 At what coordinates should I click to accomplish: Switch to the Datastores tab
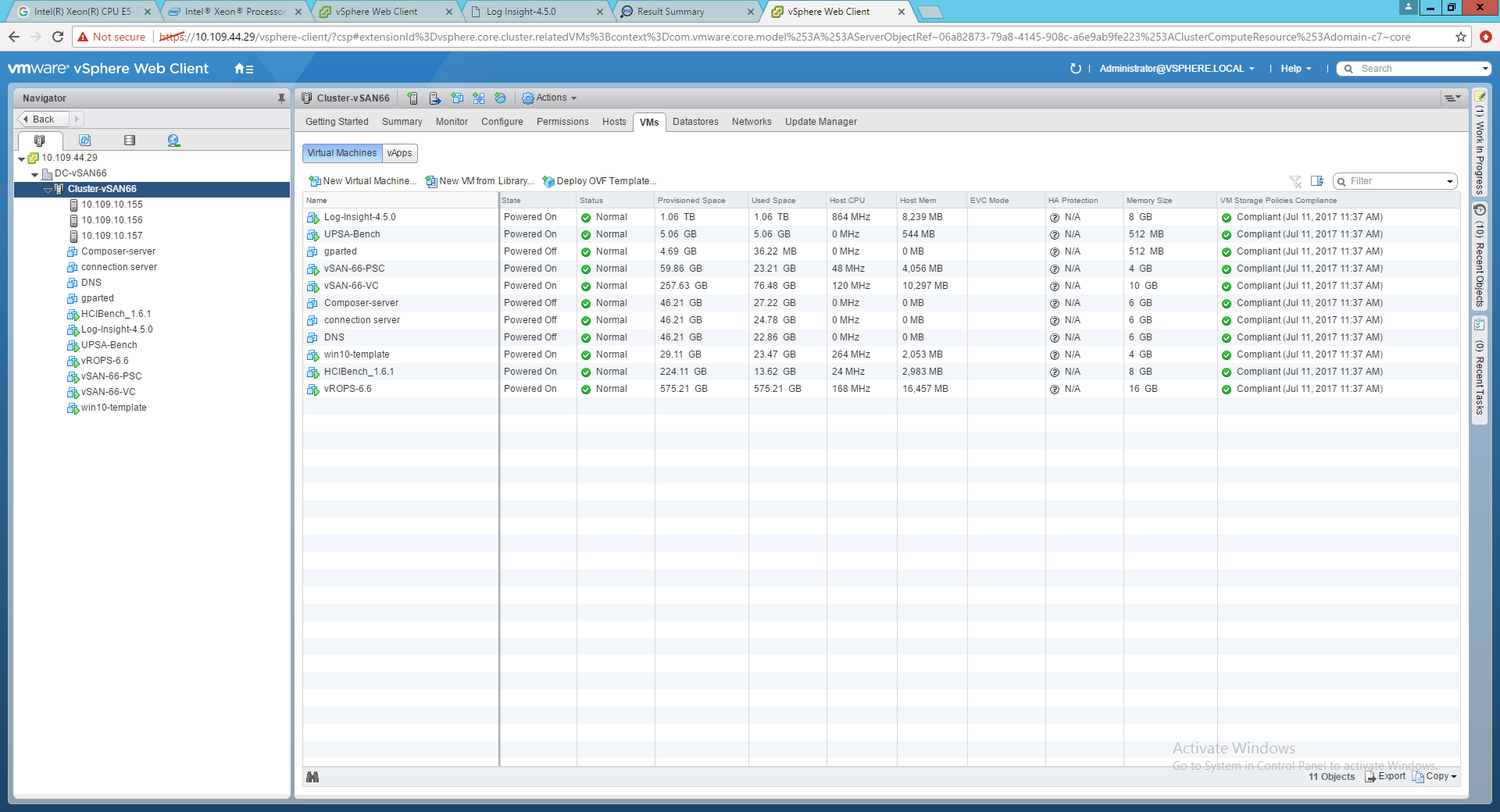(695, 122)
